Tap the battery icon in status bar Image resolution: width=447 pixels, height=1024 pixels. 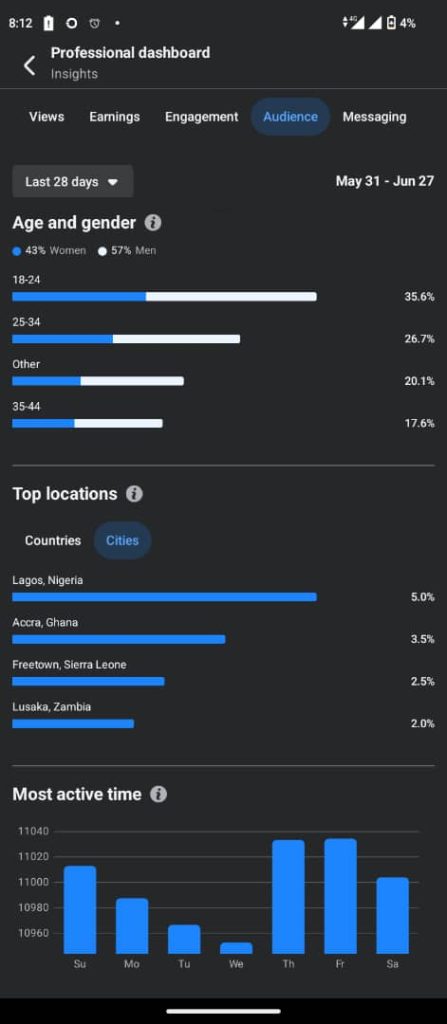[x=391, y=23]
